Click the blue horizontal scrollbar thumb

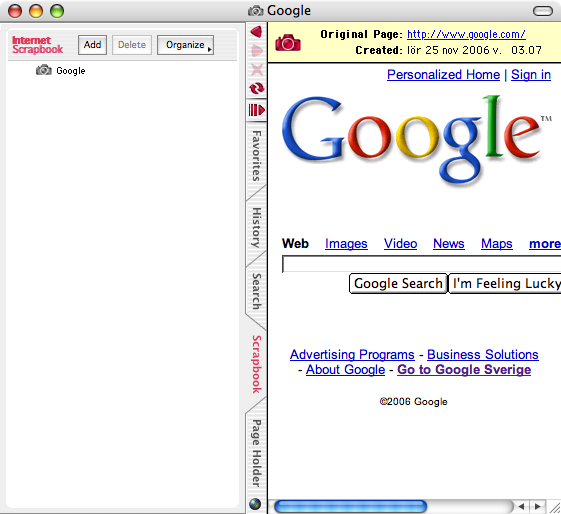pyautogui.click(x=351, y=506)
